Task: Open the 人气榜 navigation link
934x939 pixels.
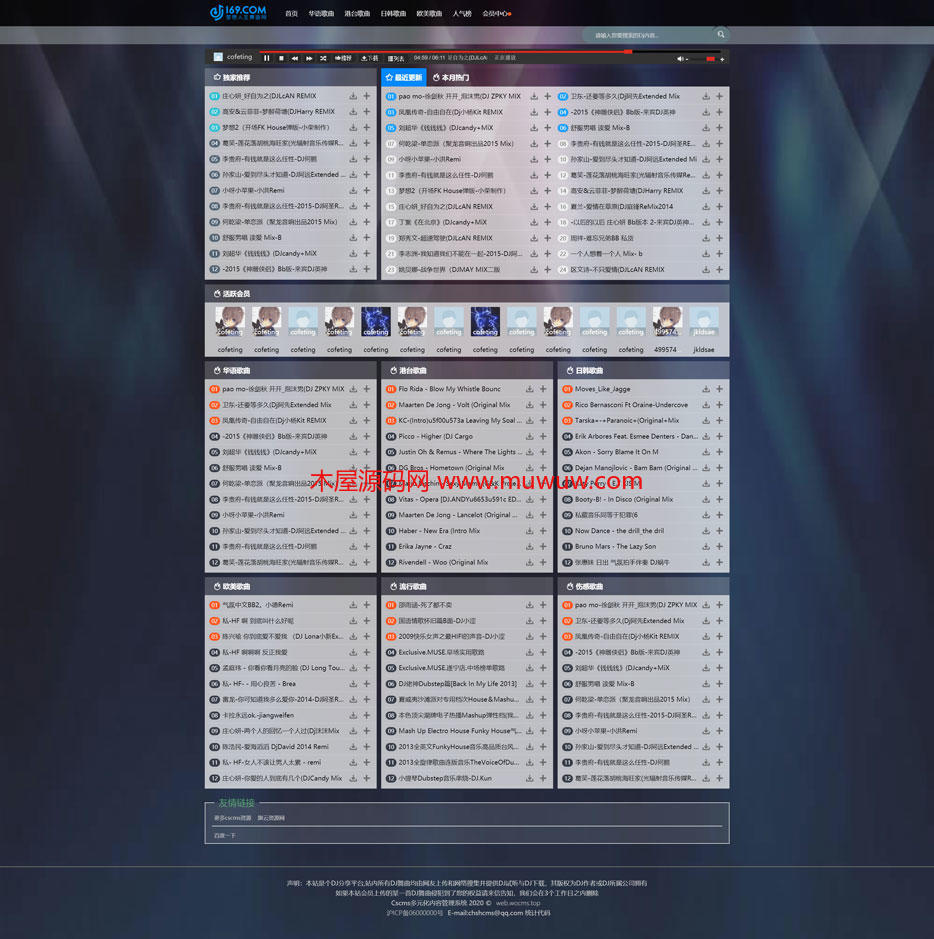Action: coord(462,14)
